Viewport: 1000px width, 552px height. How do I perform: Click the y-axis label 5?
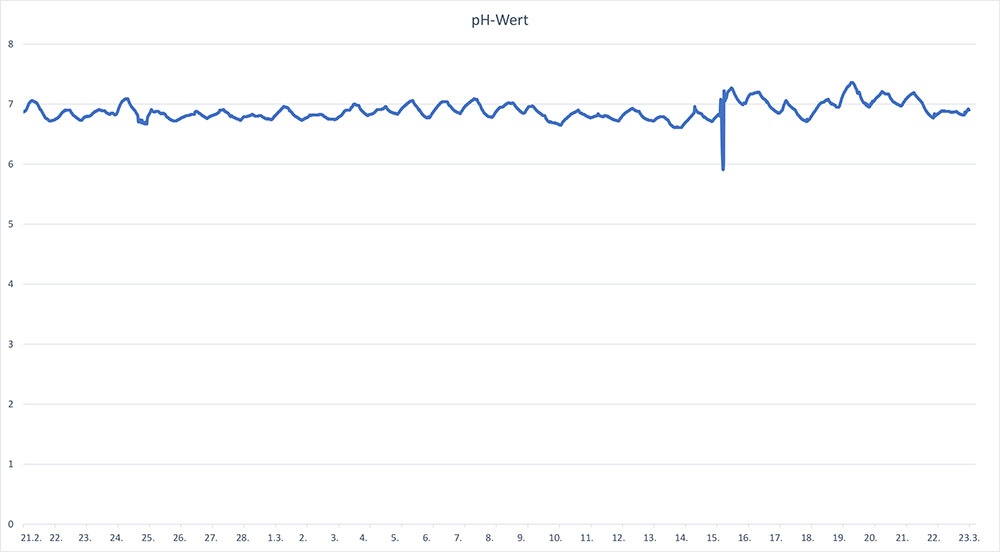point(10,224)
